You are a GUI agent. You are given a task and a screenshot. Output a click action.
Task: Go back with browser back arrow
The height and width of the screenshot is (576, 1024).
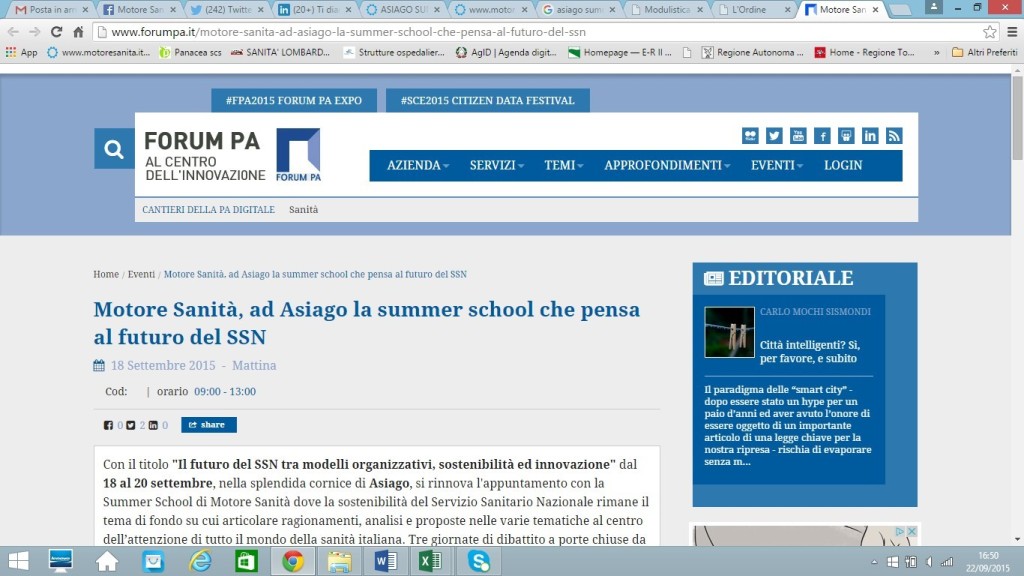[13, 31]
